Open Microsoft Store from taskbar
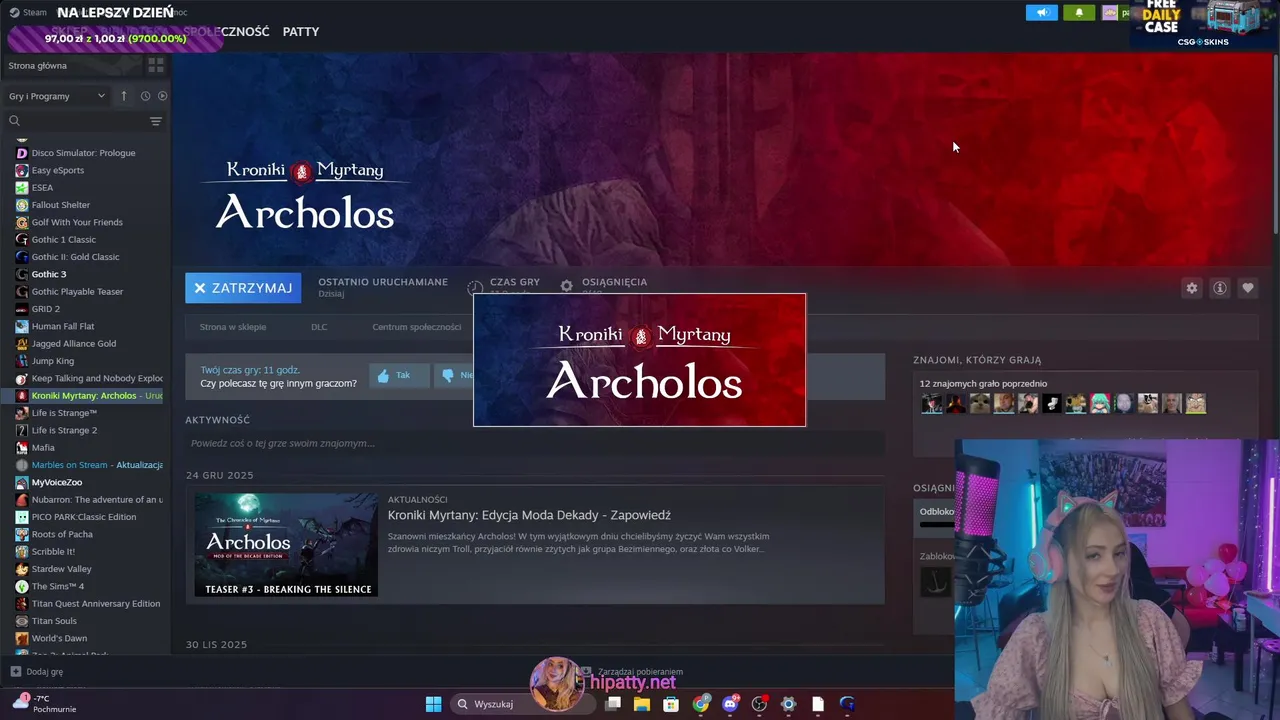Screen dimensions: 1280x720 click(671, 704)
